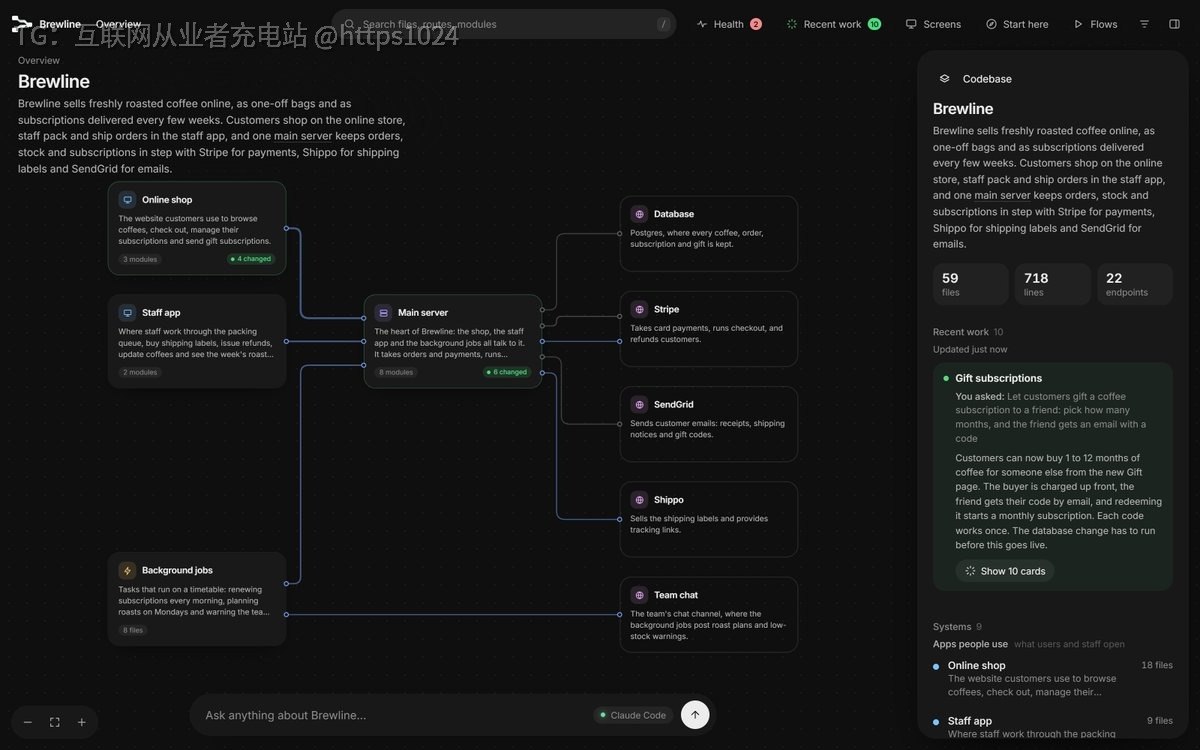The image size is (1200, 750).
Task: Click the SendGrid node globe icon
Action: click(x=639, y=405)
